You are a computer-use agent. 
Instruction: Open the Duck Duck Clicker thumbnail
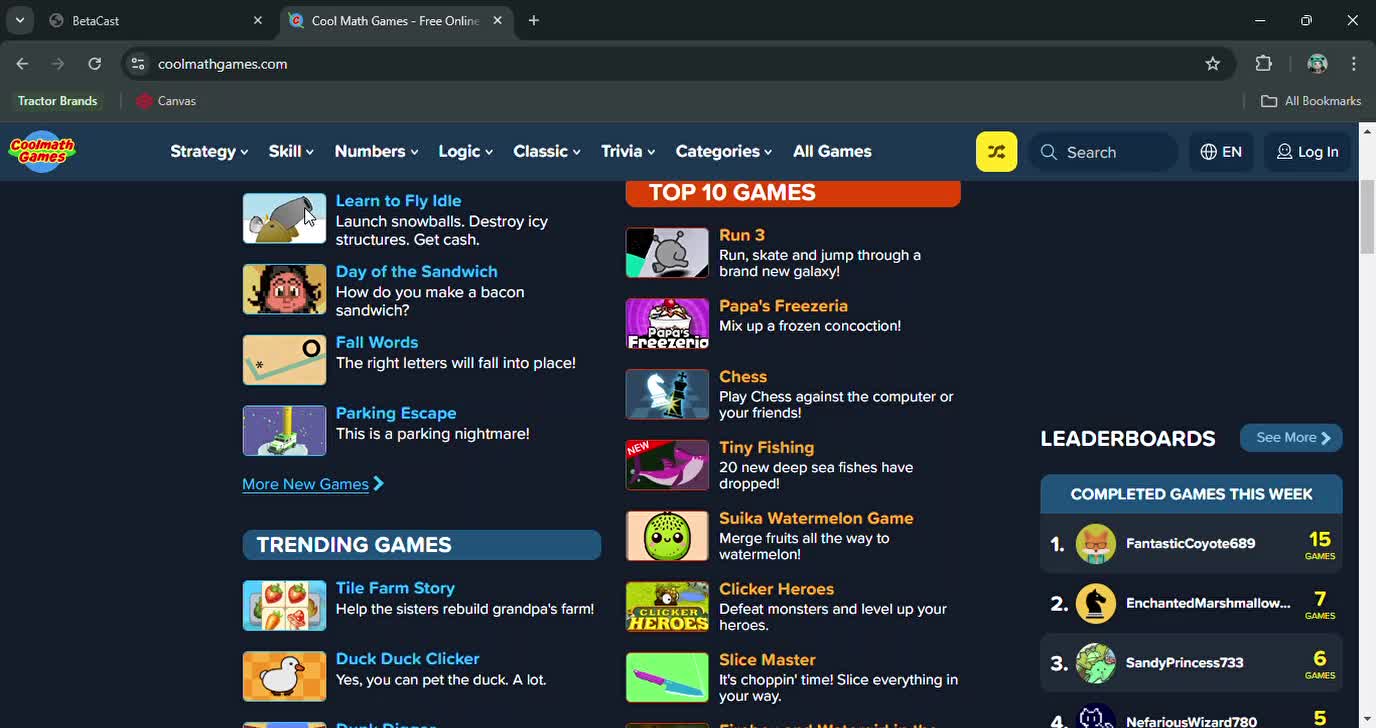(284, 676)
